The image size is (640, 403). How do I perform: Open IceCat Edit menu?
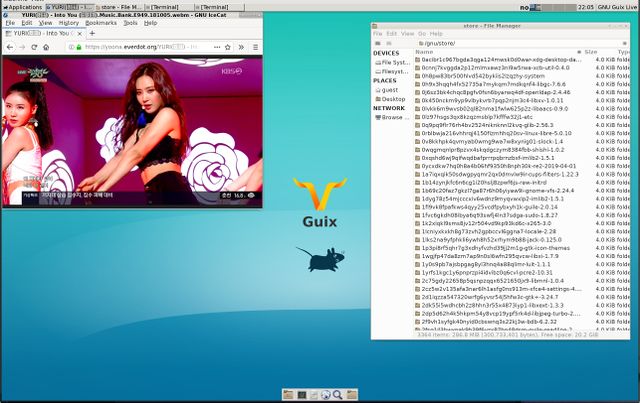[27, 23]
